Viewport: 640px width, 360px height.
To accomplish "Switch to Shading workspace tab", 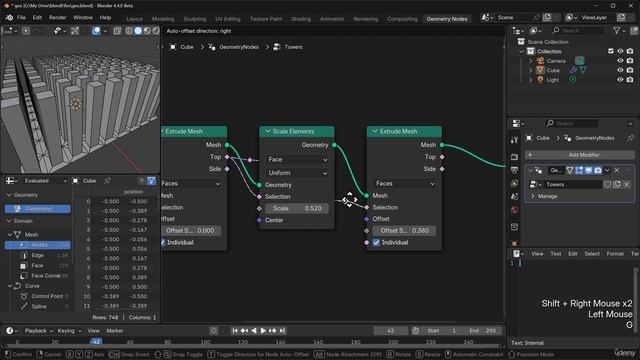I will (x=301, y=19).
